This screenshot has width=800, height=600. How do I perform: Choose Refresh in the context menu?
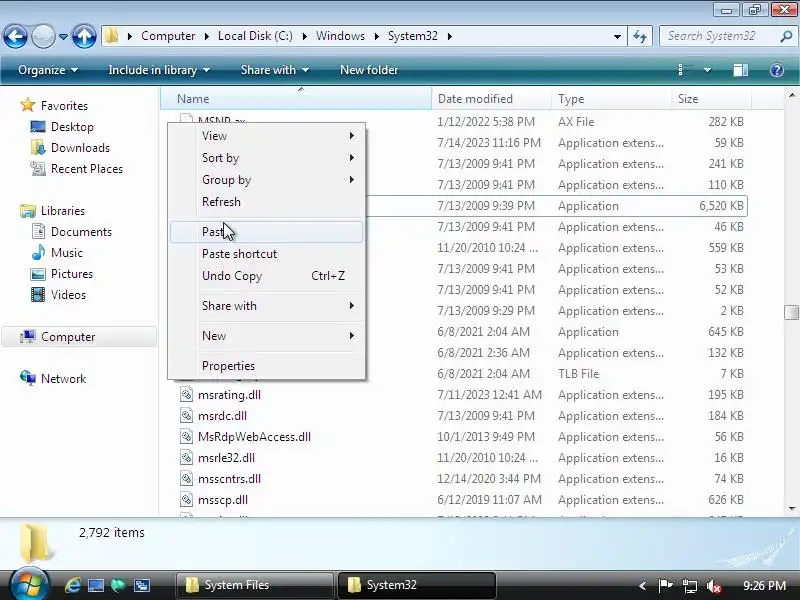click(266, 202)
